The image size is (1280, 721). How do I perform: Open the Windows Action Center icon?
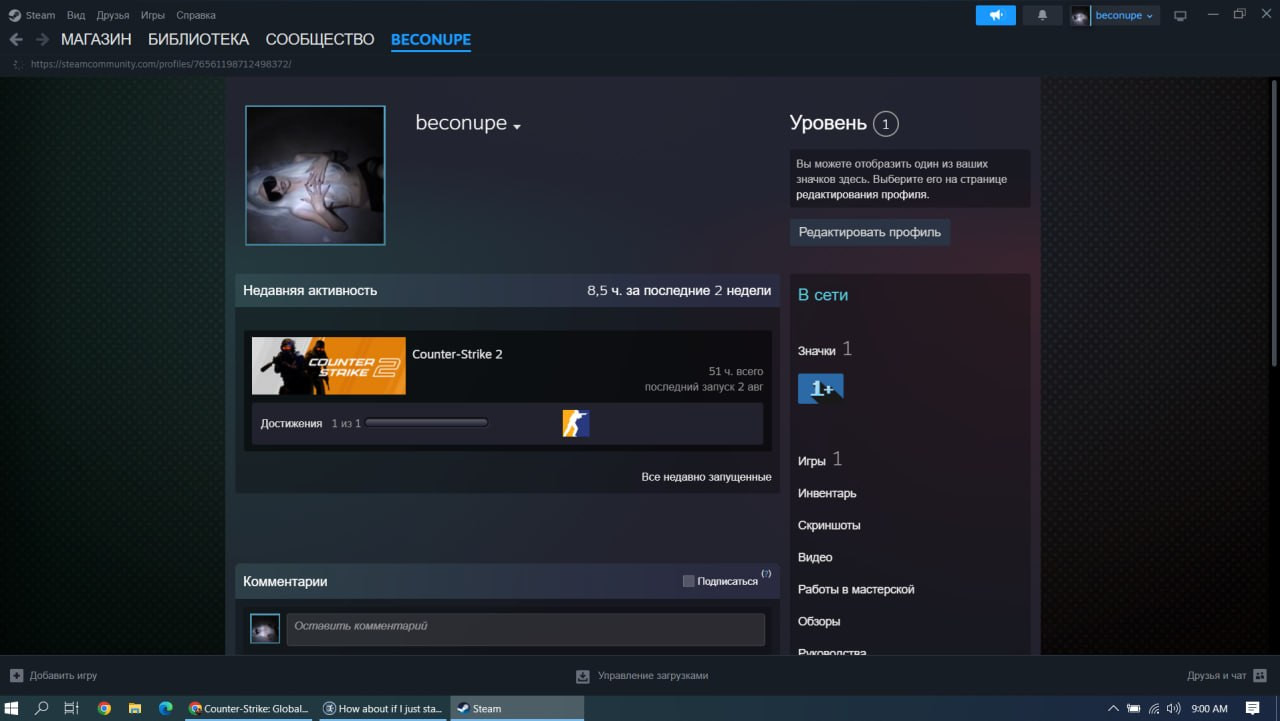pos(1253,708)
